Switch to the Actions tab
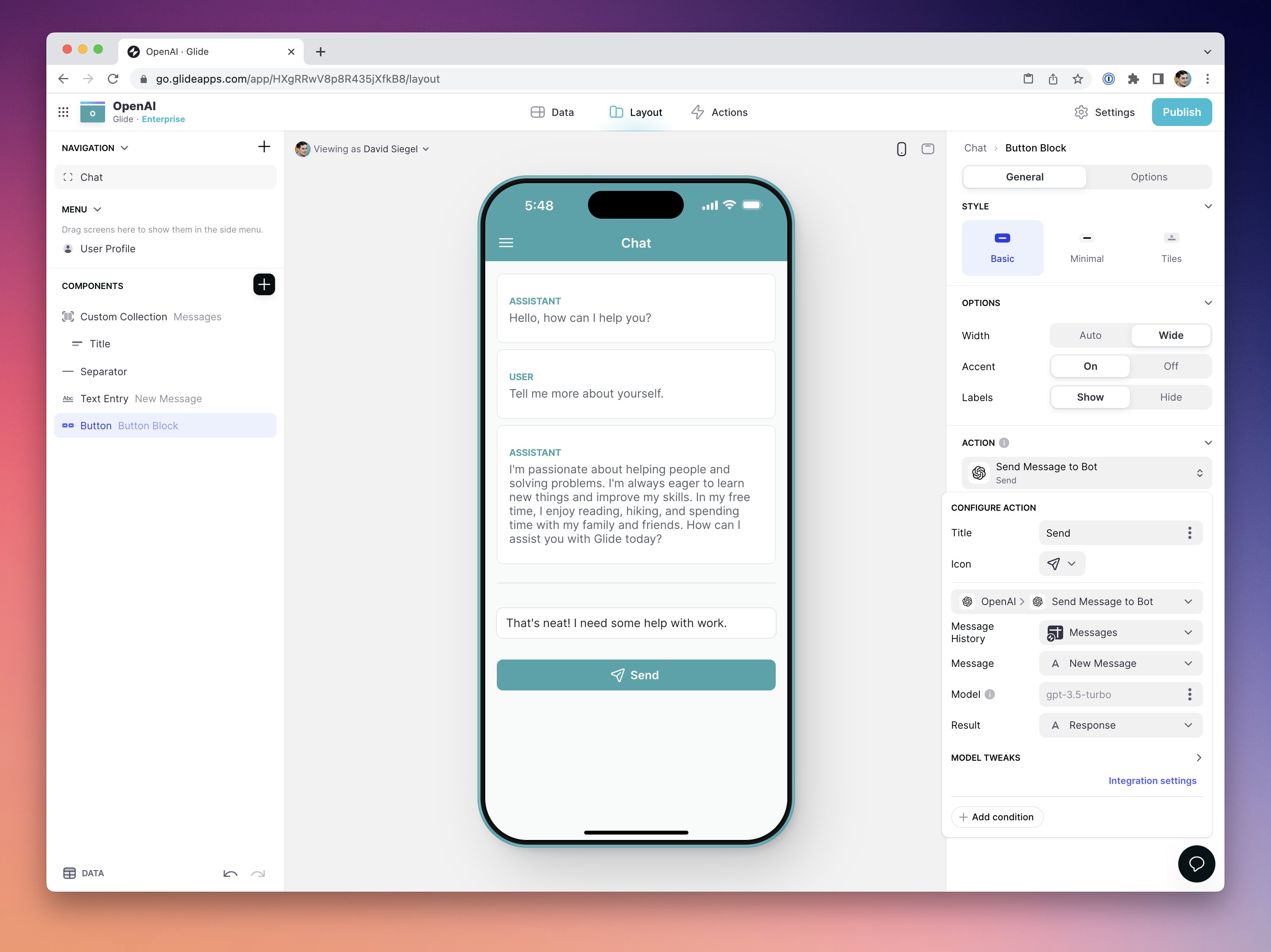Viewport: 1271px width, 952px height. 719,112
